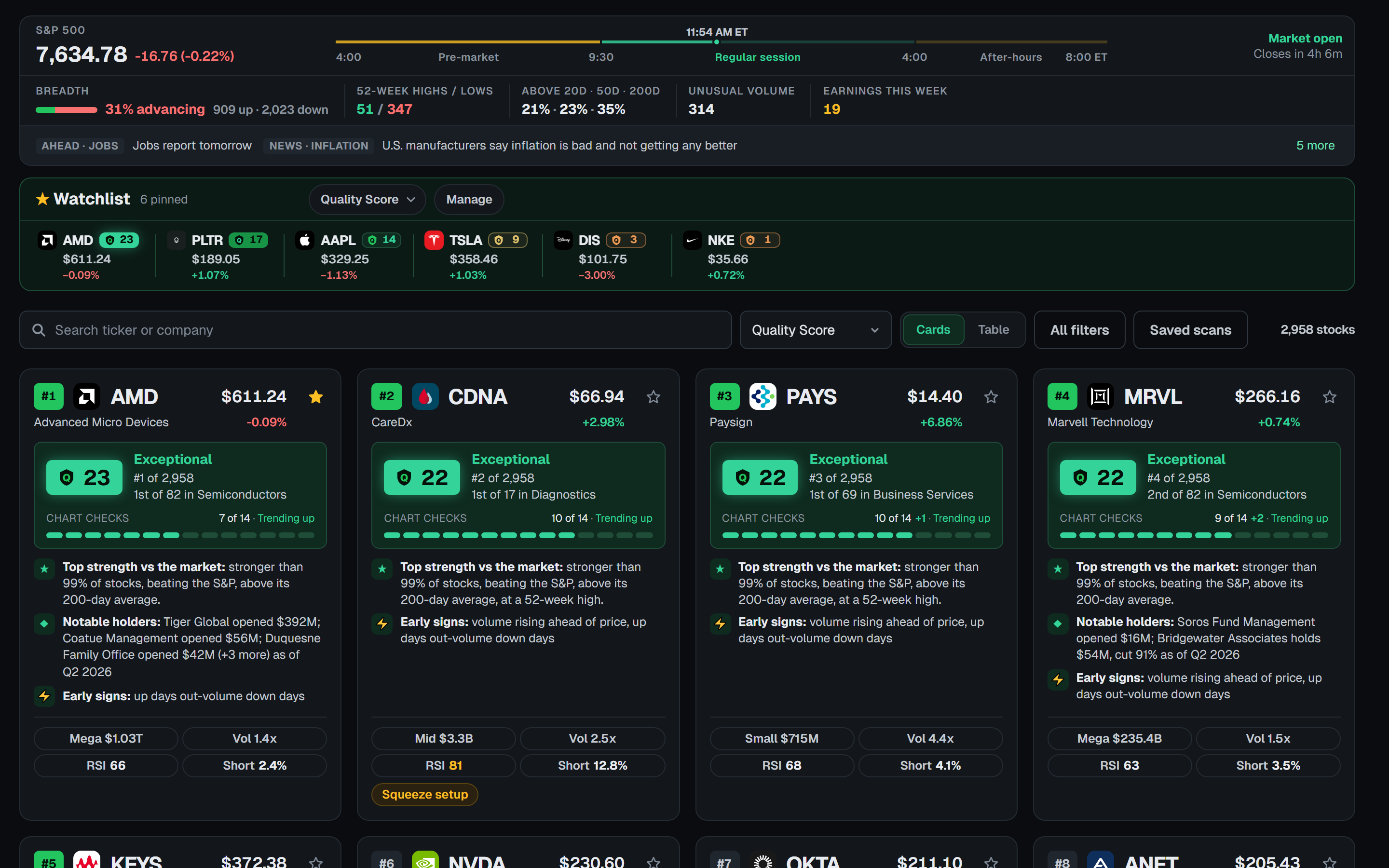Open the U.S. manufacturers inflation news headline
Image resolution: width=1389 pixels, height=868 pixels.
(x=559, y=146)
